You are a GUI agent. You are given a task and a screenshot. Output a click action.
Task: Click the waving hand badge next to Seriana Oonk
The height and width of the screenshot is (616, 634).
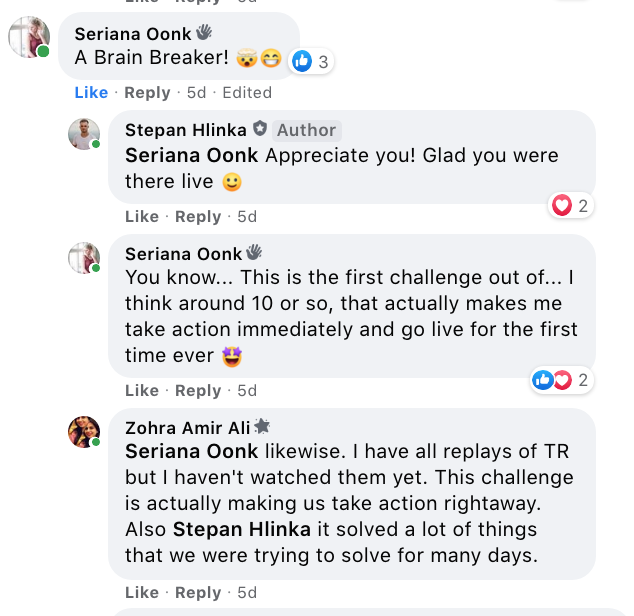204,33
